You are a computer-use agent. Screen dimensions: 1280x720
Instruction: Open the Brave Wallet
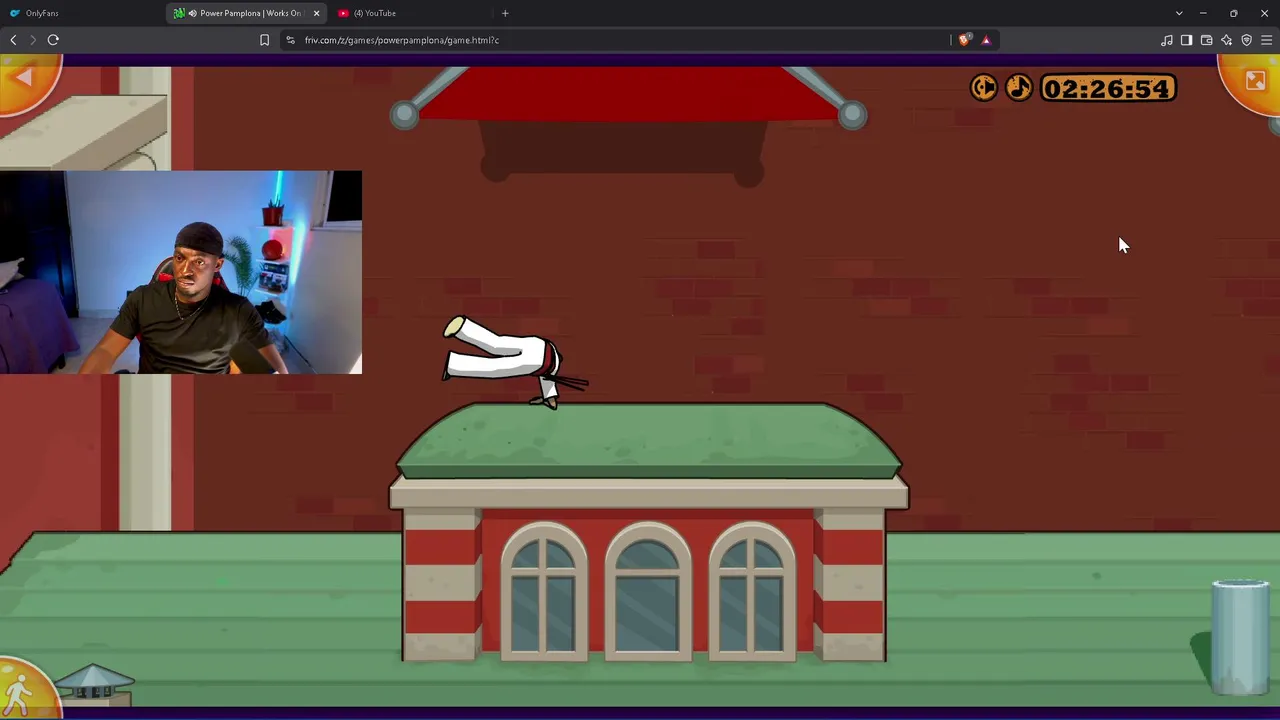(x=1207, y=40)
